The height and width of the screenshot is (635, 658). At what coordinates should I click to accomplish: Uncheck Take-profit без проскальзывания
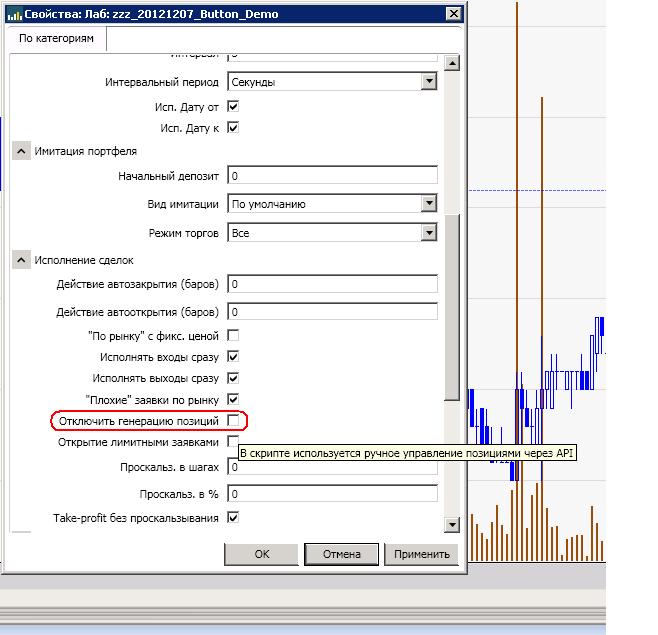(233, 518)
